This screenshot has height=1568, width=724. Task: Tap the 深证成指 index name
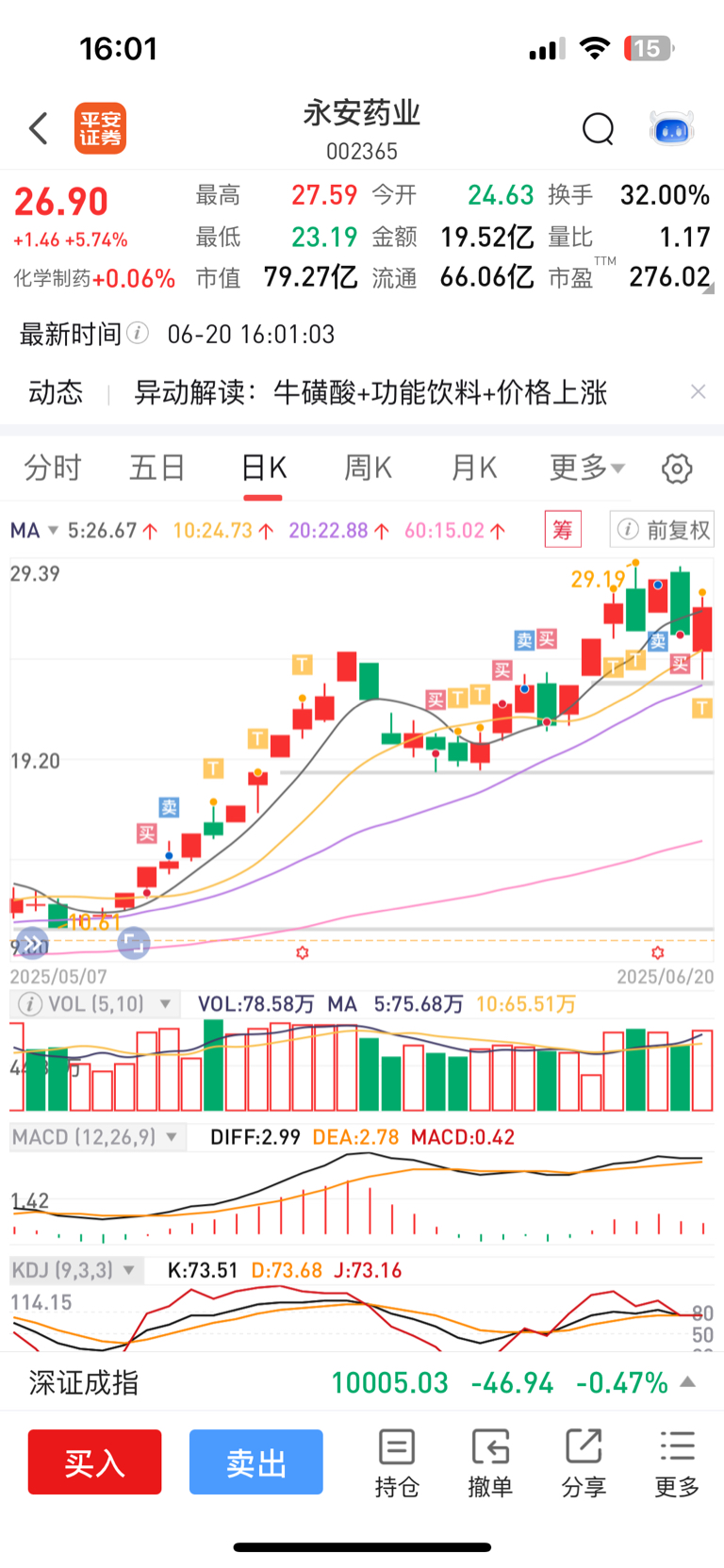click(84, 1383)
